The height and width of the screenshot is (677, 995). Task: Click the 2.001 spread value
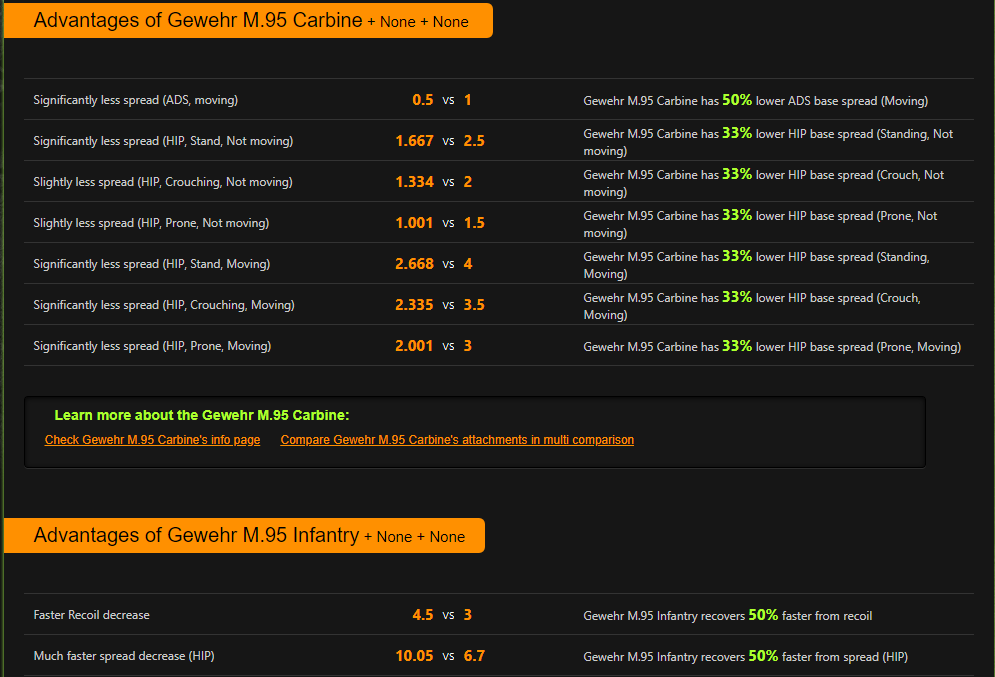click(414, 346)
